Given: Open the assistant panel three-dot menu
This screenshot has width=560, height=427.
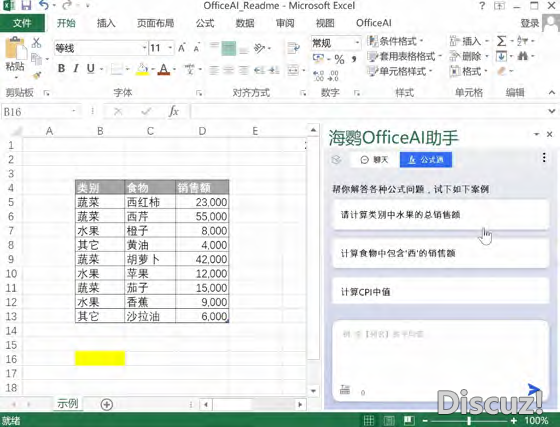Looking at the screenshot, I should [x=544, y=157].
